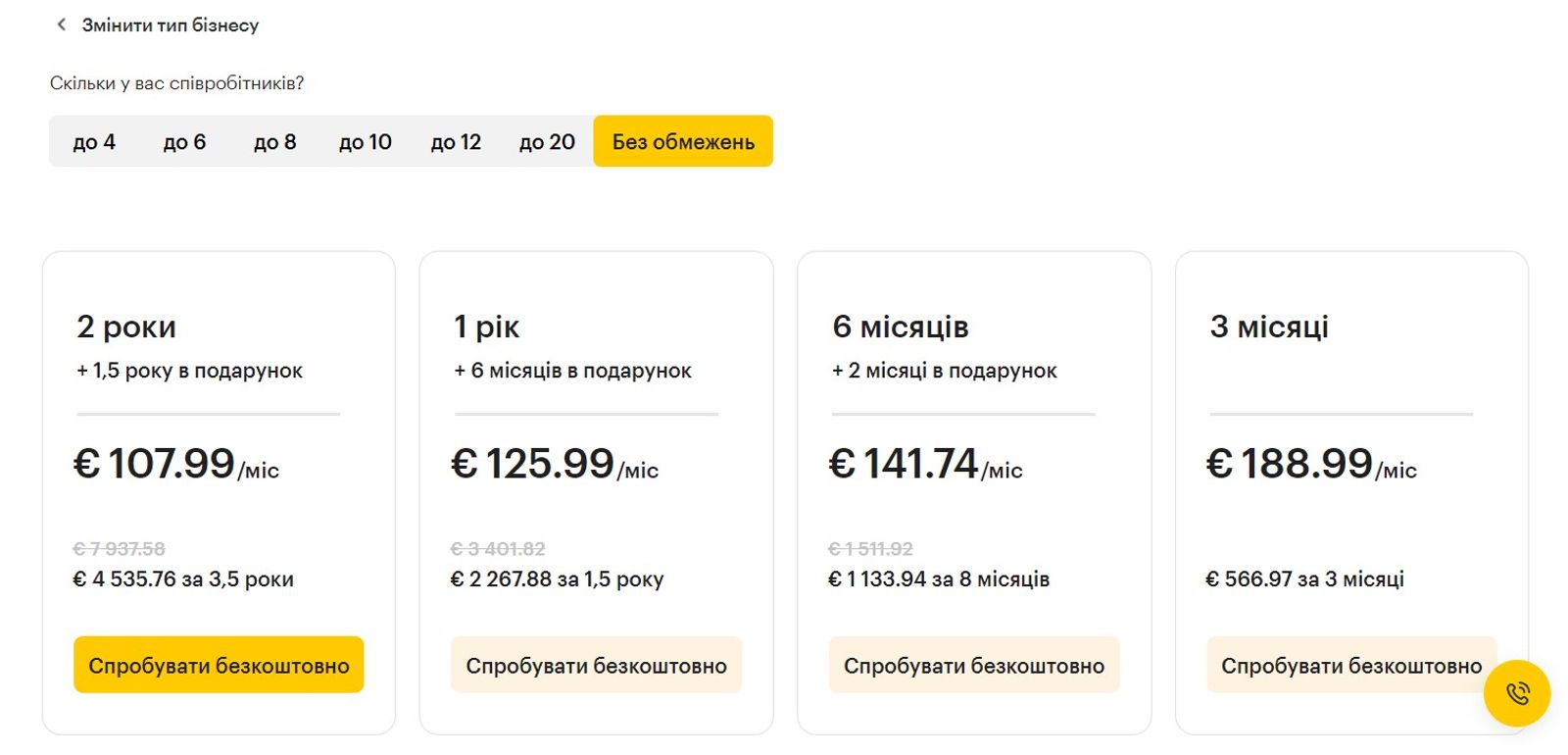Select the 'до 20' employee filter
This screenshot has width=1568, height=755.
point(547,141)
